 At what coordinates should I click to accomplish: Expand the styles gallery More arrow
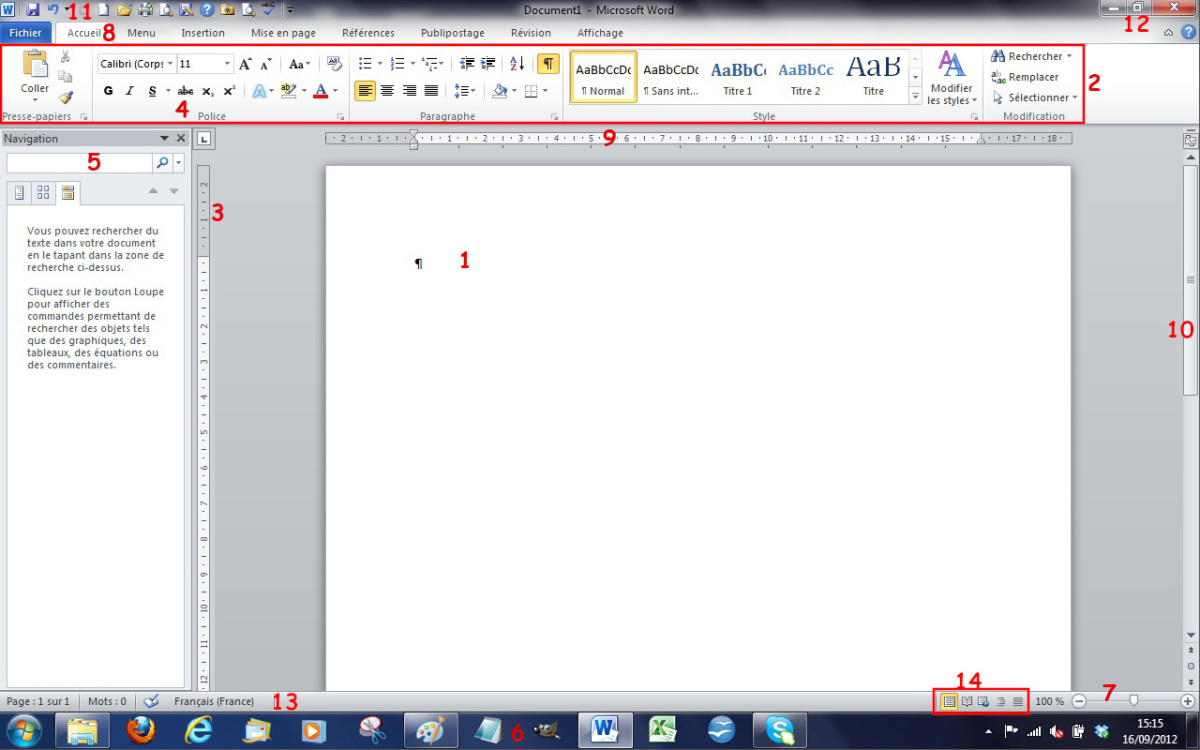coord(915,96)
